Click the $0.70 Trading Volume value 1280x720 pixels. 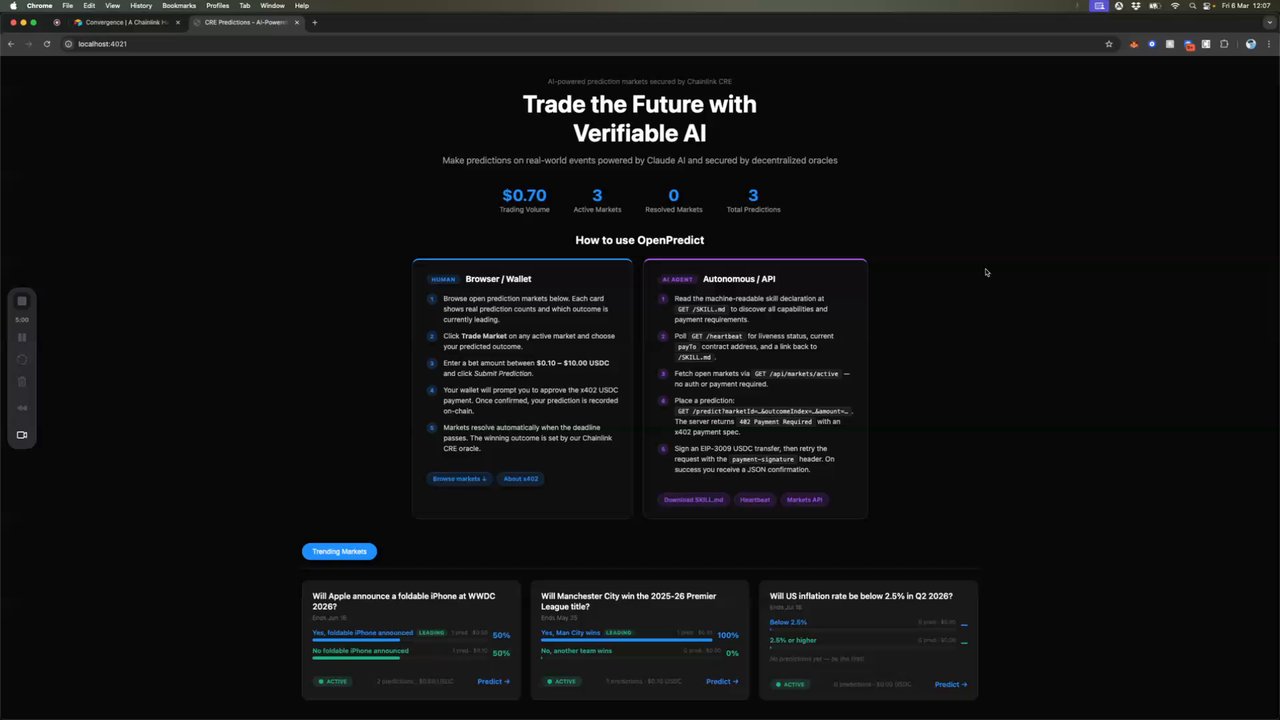pos(524,196)
